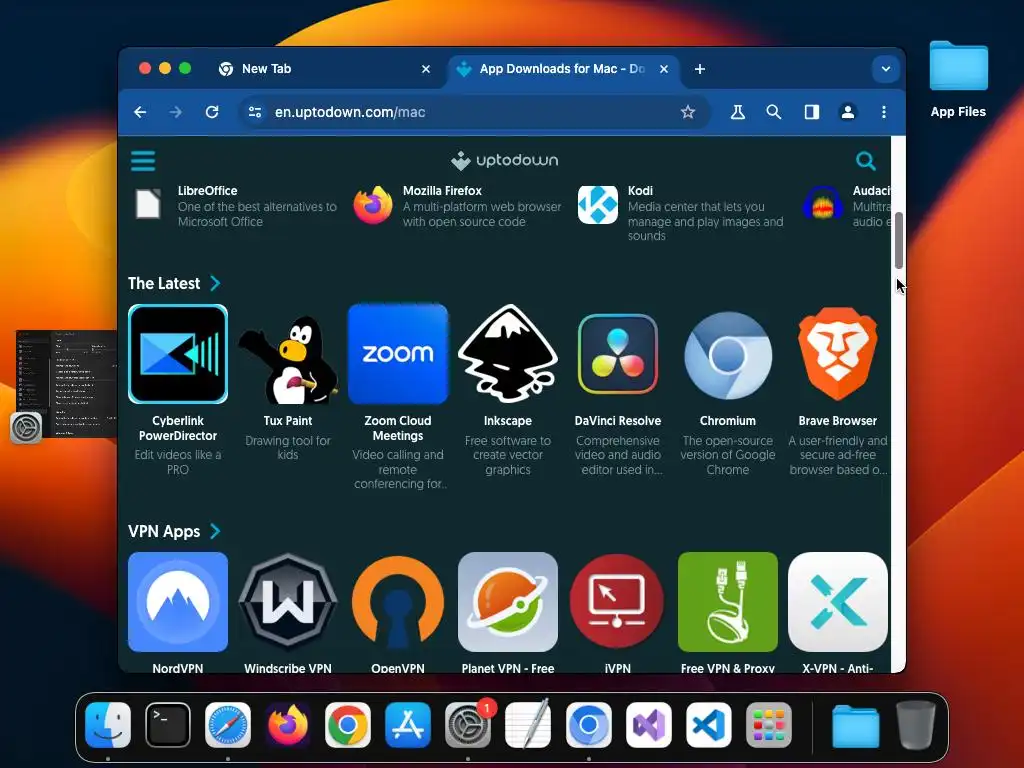Open the NordVPN app icon

pos(178,602)
